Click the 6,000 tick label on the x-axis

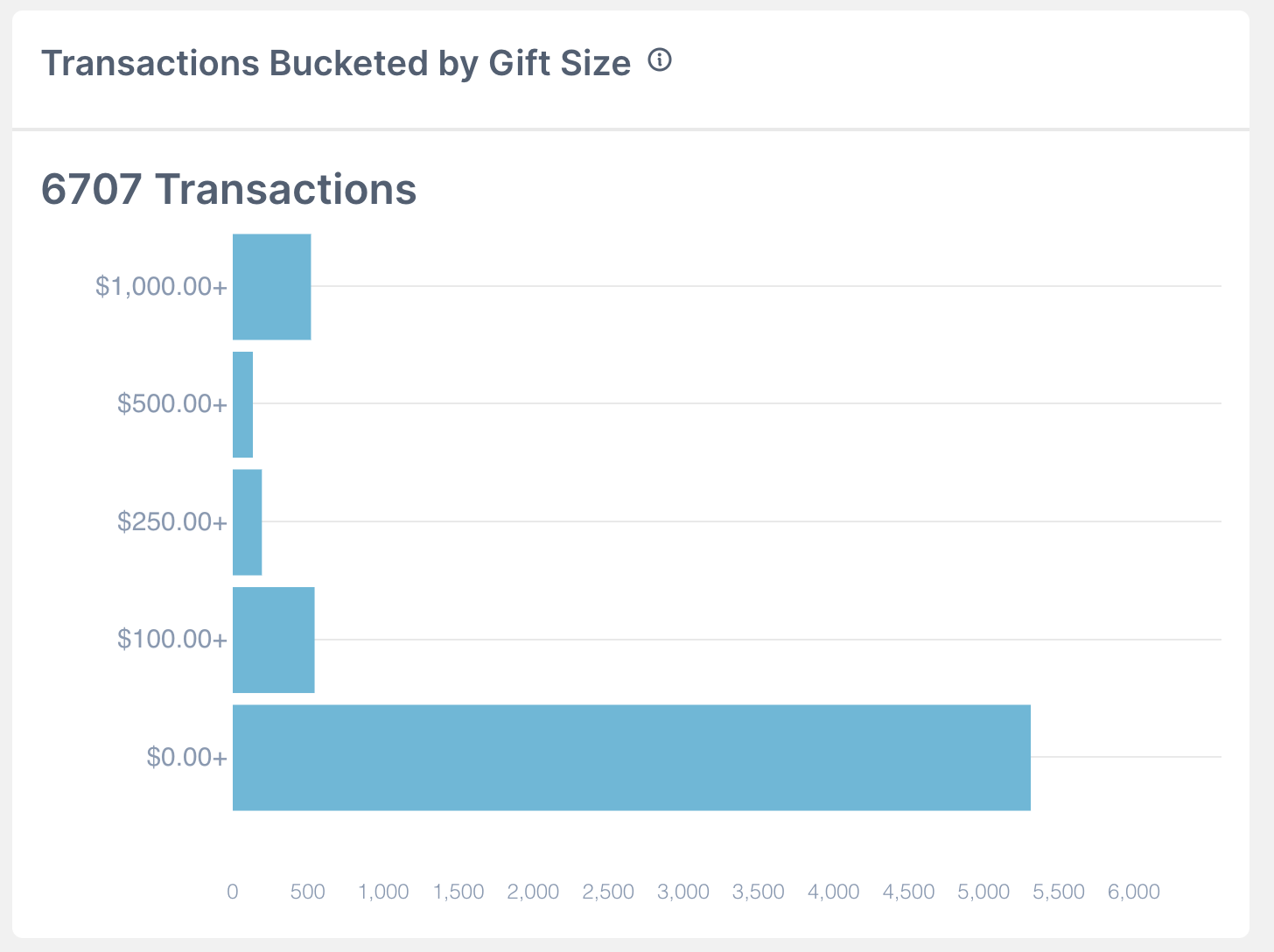click(1134, 892)
